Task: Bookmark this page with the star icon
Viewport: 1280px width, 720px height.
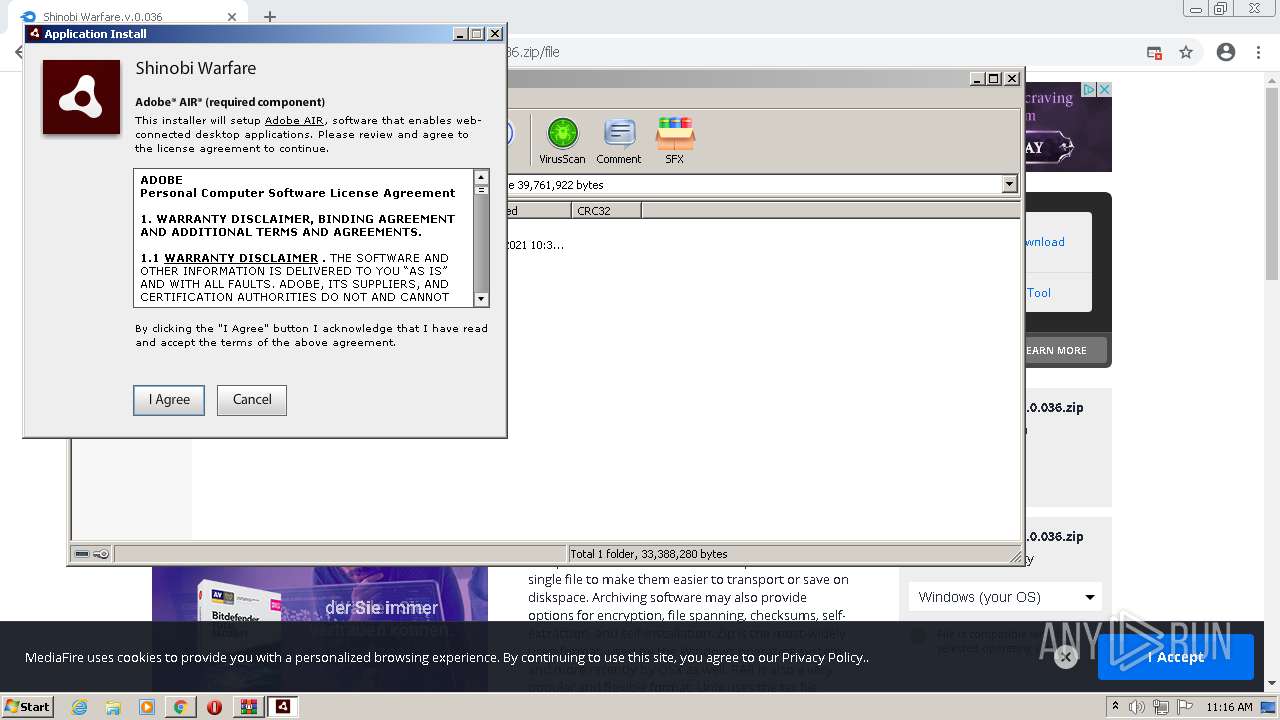Action: pyautogui.click(x=1186, y=52)
